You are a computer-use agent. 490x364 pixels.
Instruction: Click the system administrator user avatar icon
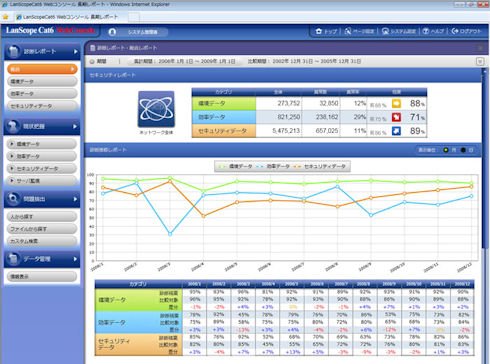click(112, 32)
